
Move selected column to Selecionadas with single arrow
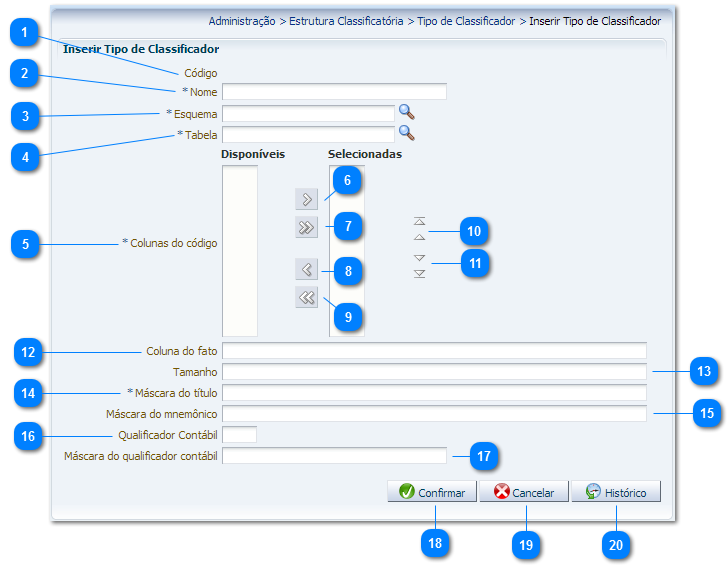click(x=307, y=199)
